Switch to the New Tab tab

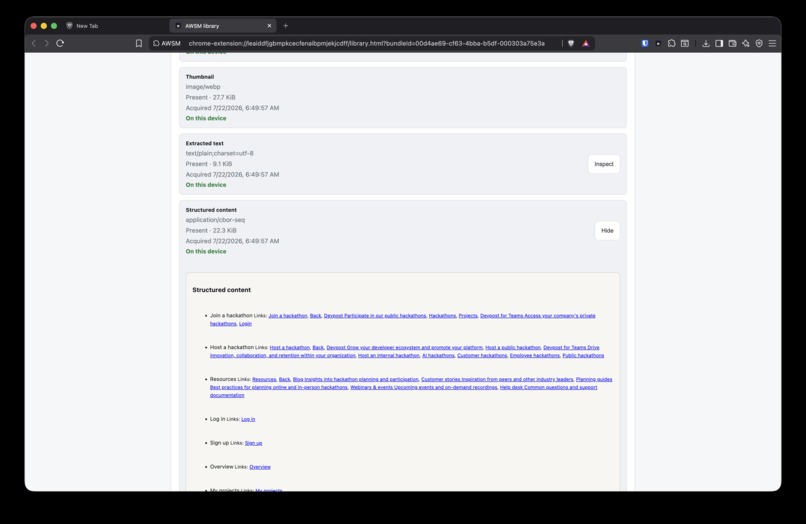pos(87,26)
